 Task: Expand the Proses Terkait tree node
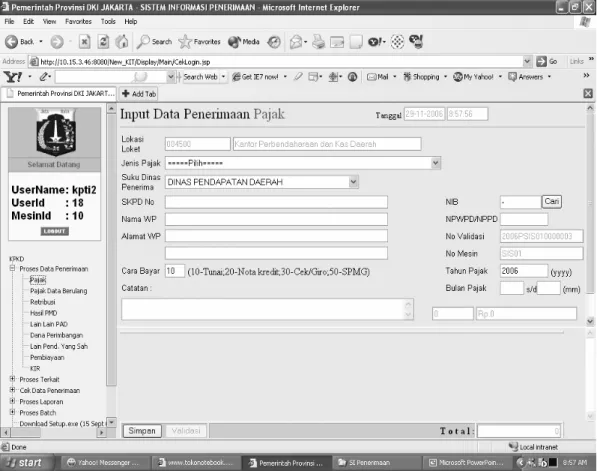[x=13, y=379]
